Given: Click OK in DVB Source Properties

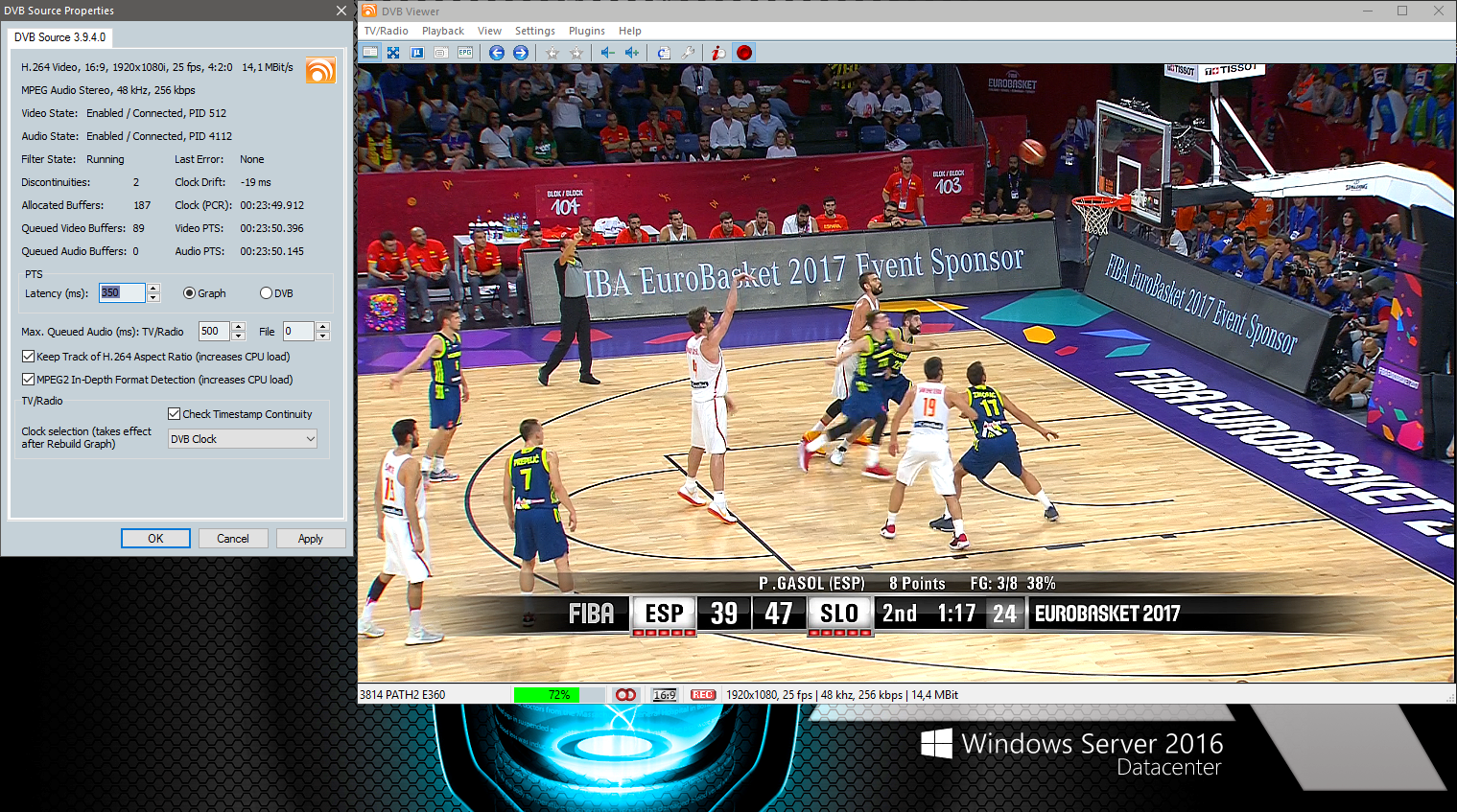Looking at the screenshot, I should pos(155,539).
